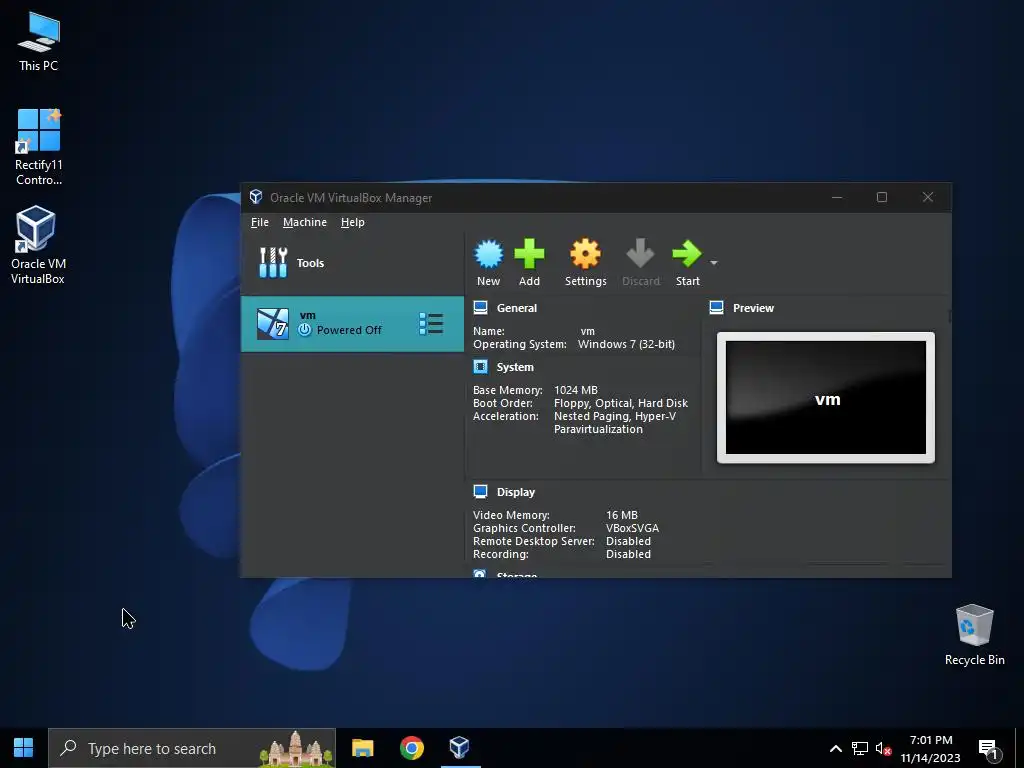Open the Windows Start menu
This screenshot has height=768, width=1024.
(24, 748)
